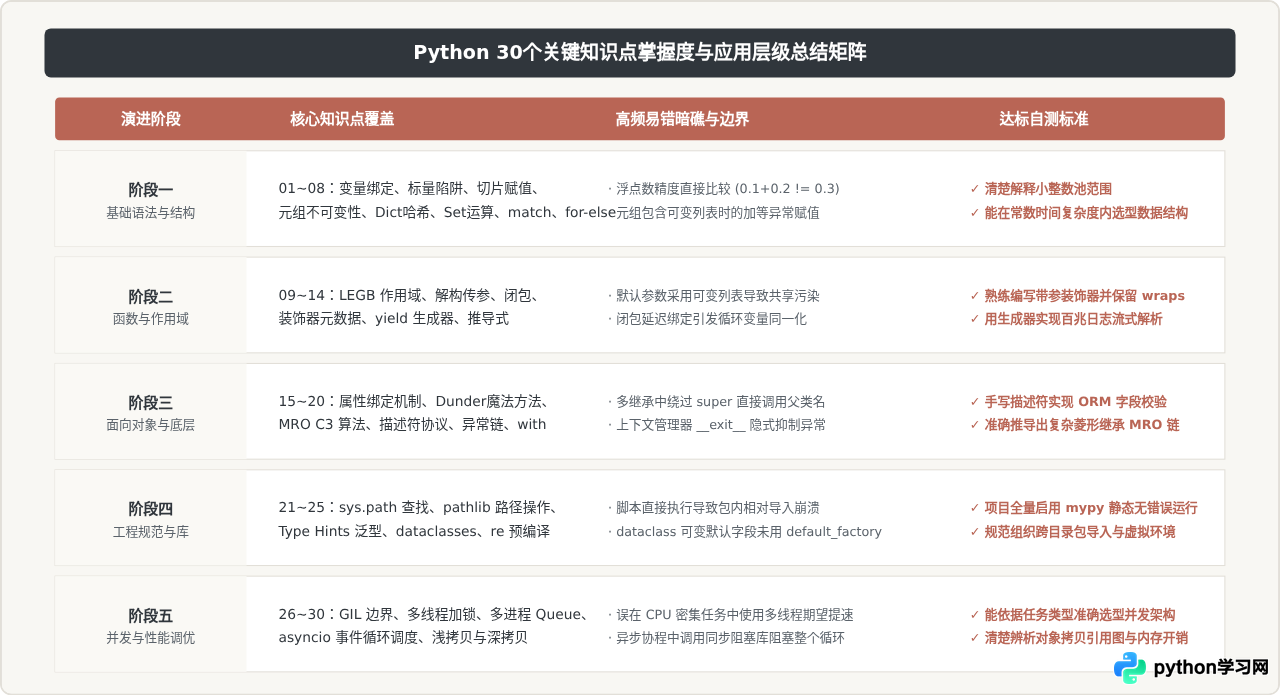Select the '高频易错暗礁与边界' column header

tap(682, 119)
